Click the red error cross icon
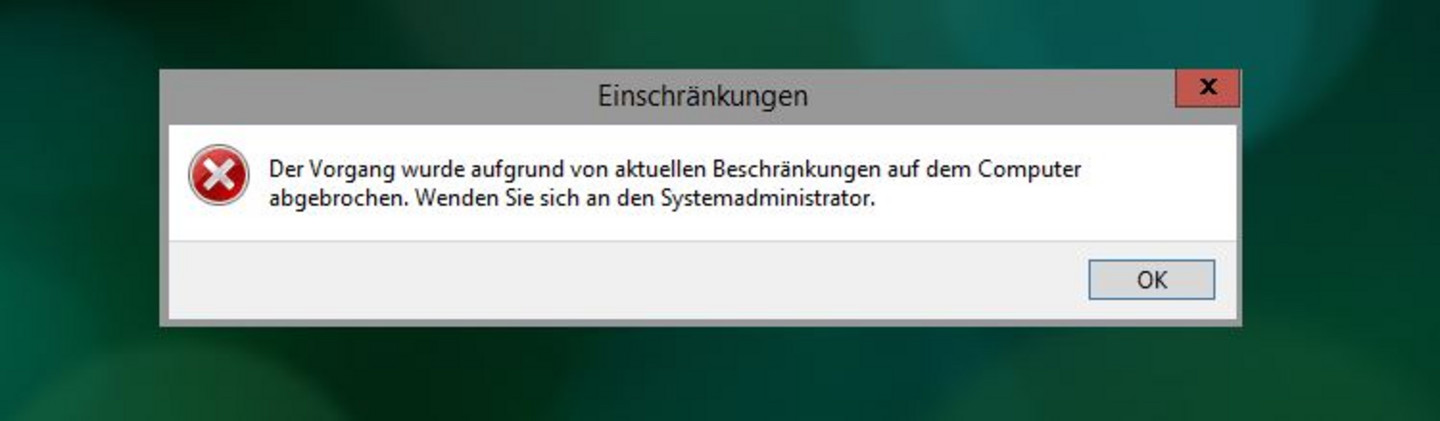 point(218,175)
